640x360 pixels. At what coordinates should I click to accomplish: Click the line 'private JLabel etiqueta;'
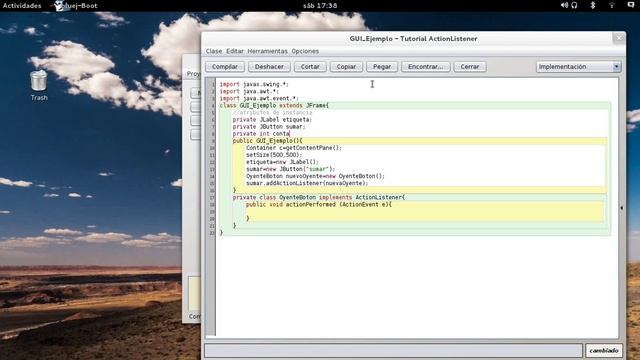click(x=272, y=120)
